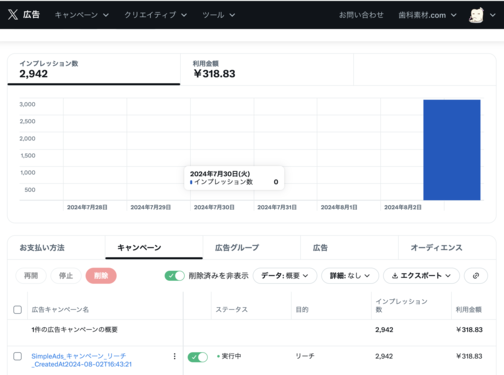The image size is (504, 375).
Task: Select the 利用金額 ¥318.83 metric card
Action: (267, 69)
